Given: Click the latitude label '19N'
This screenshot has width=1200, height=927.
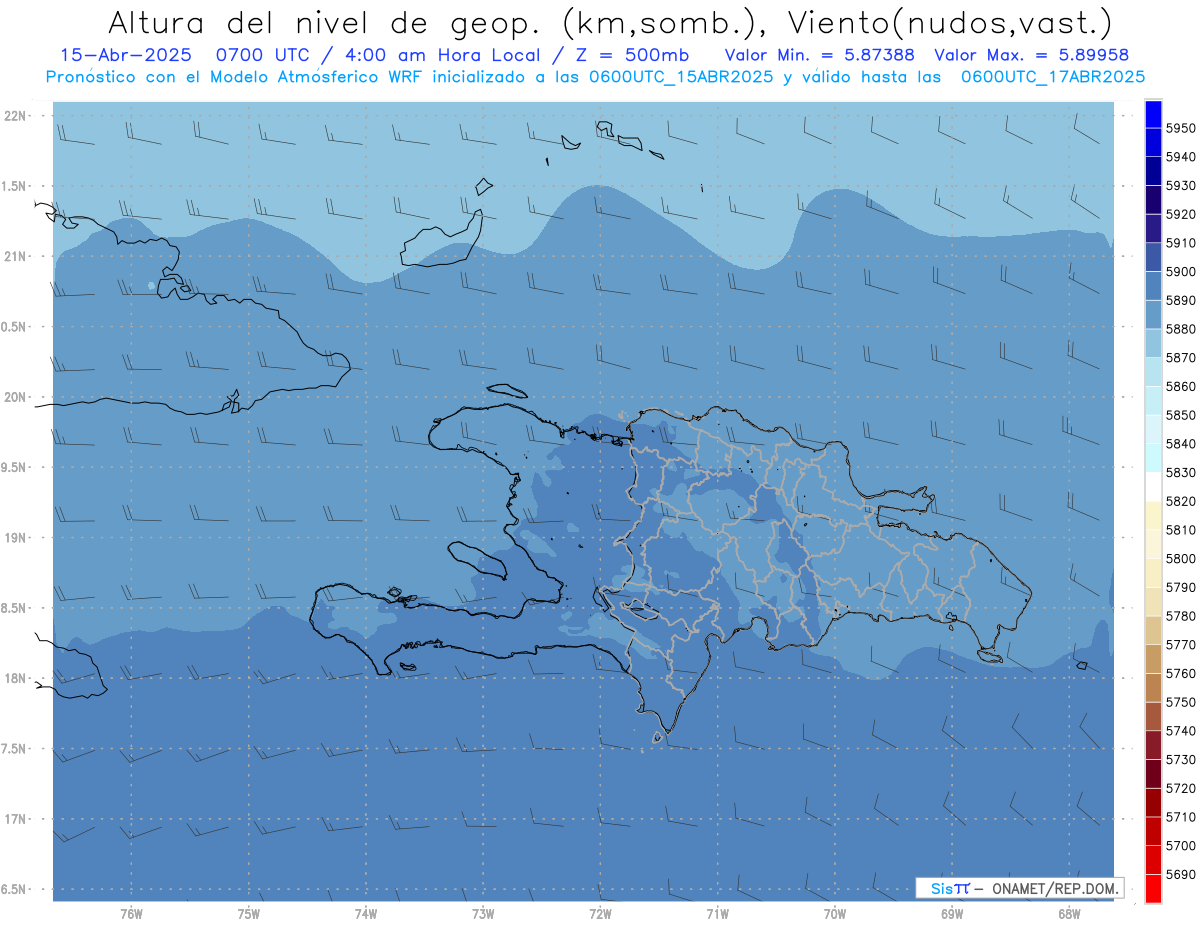Looking at the screenshot, I should point(15,538).
